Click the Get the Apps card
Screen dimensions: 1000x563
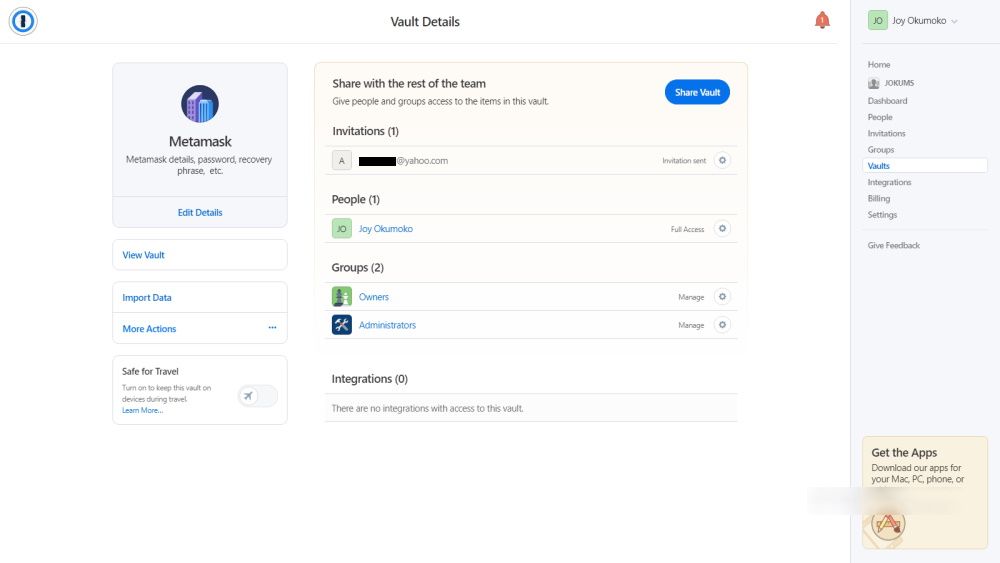point(925,492)
